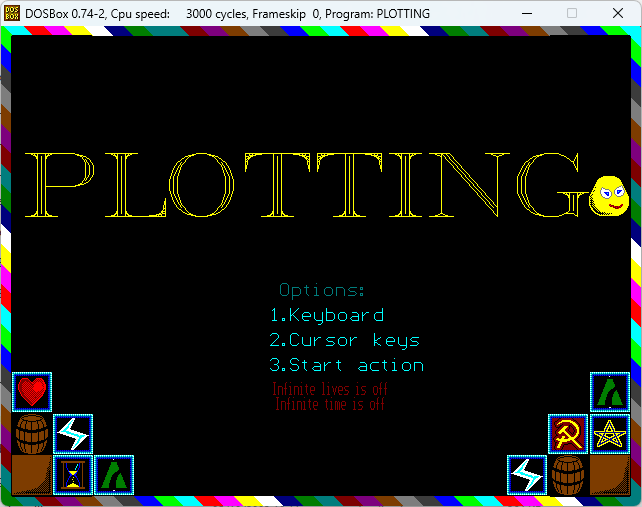Click the hammer and sickle tile

pyautogui.click(x=568, y=434)
